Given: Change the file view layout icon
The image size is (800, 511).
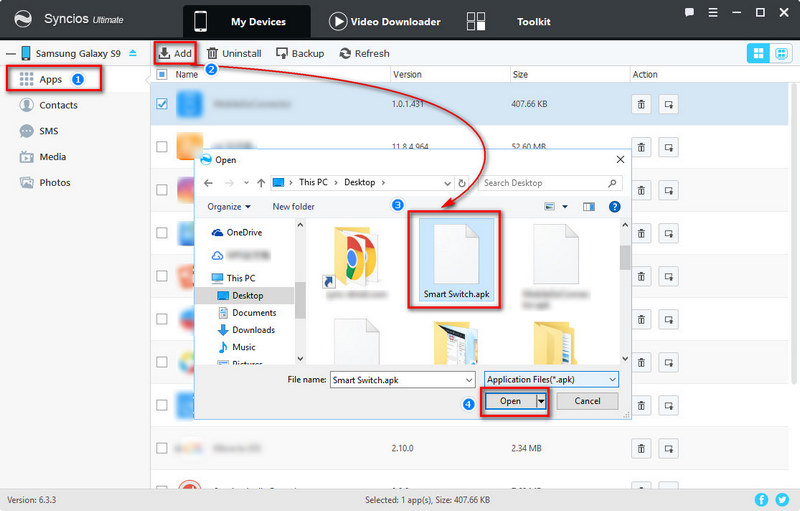Looking at the screenshot, I should pos(549,207).
